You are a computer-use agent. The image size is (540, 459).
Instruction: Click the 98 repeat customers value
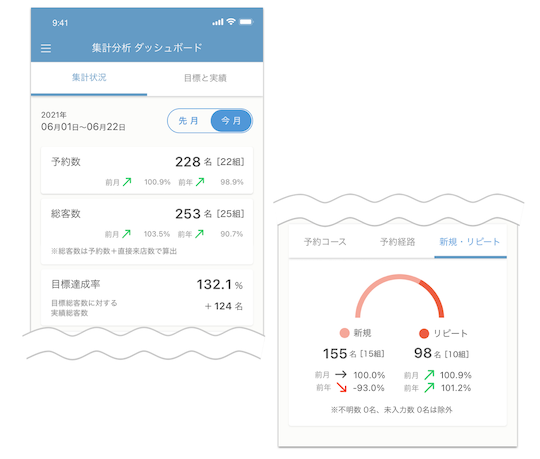(x=423, y=353)
